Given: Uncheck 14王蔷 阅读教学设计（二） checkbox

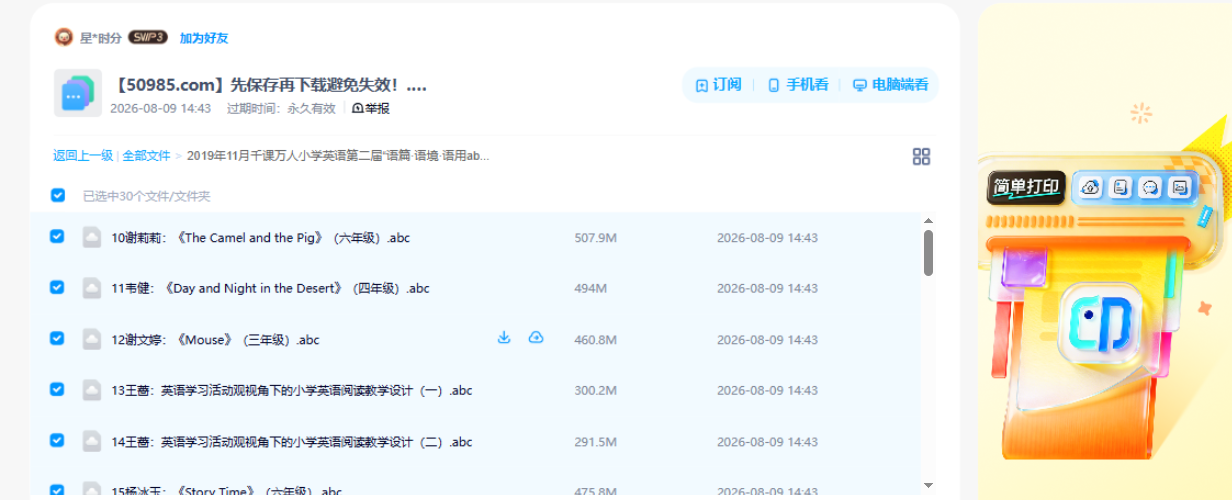Looking at the screenshot, I should point(57,440).
